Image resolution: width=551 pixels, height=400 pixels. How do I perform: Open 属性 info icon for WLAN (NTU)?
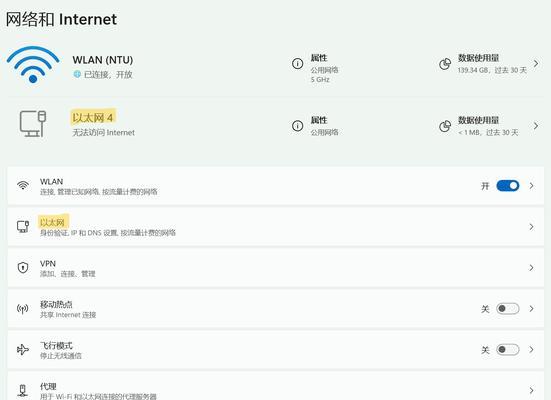tap(297, 64)
